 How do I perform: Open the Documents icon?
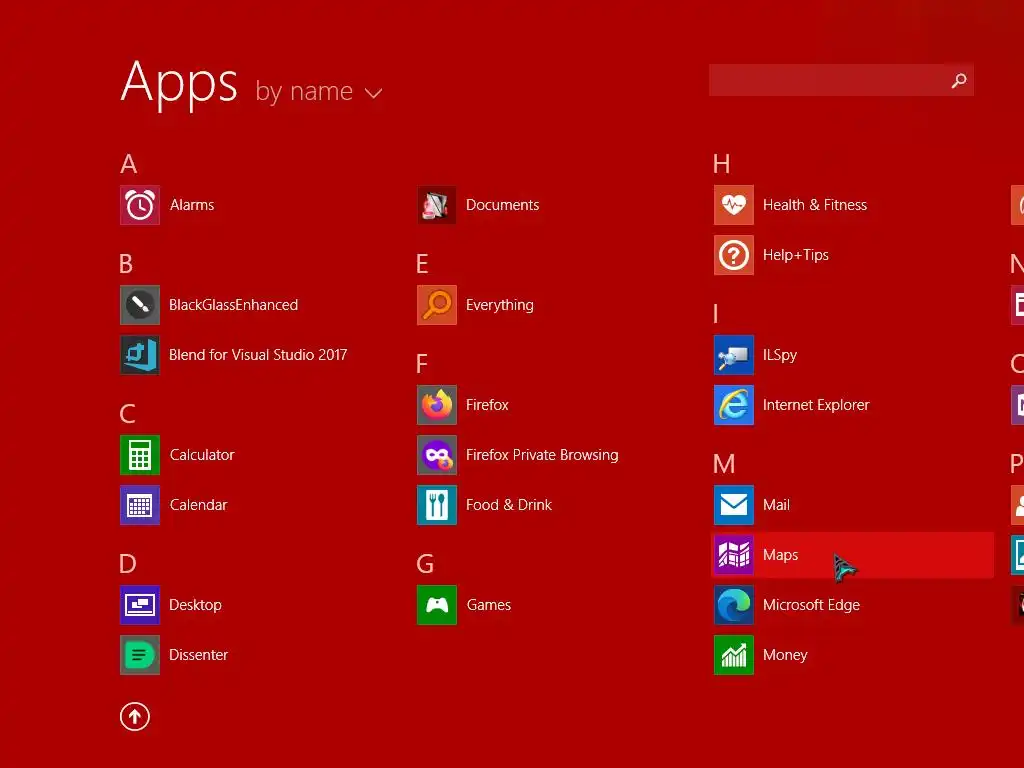[x=437, y=205]
